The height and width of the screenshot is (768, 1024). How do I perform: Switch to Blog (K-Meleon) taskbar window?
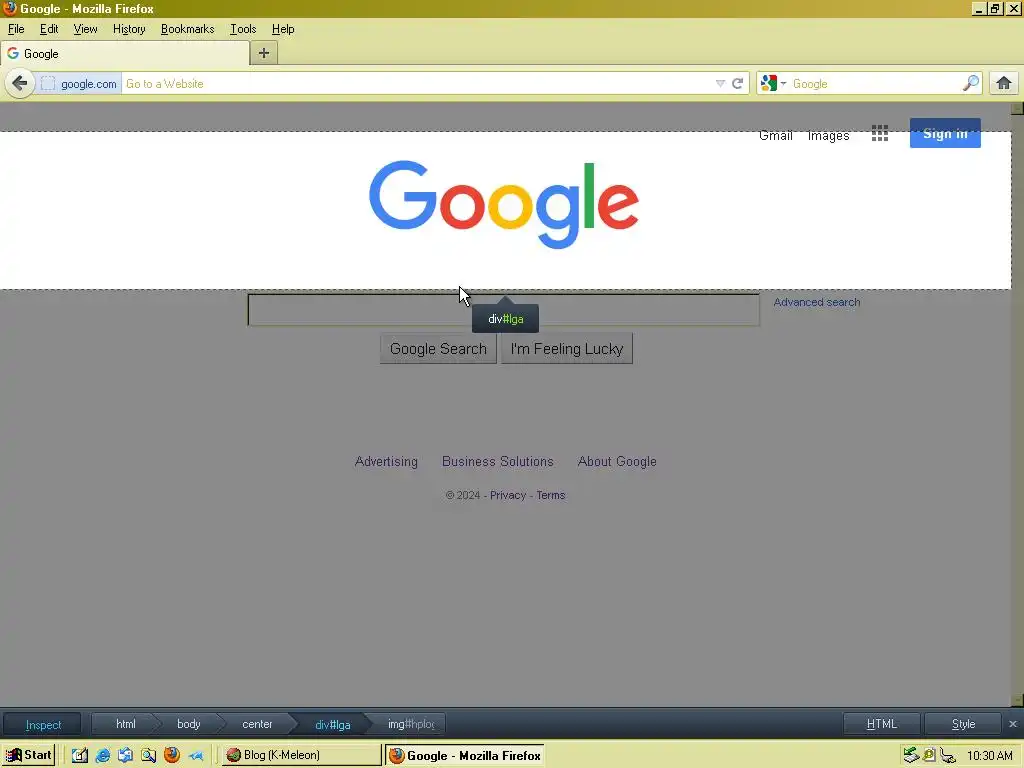click(301, 755)
